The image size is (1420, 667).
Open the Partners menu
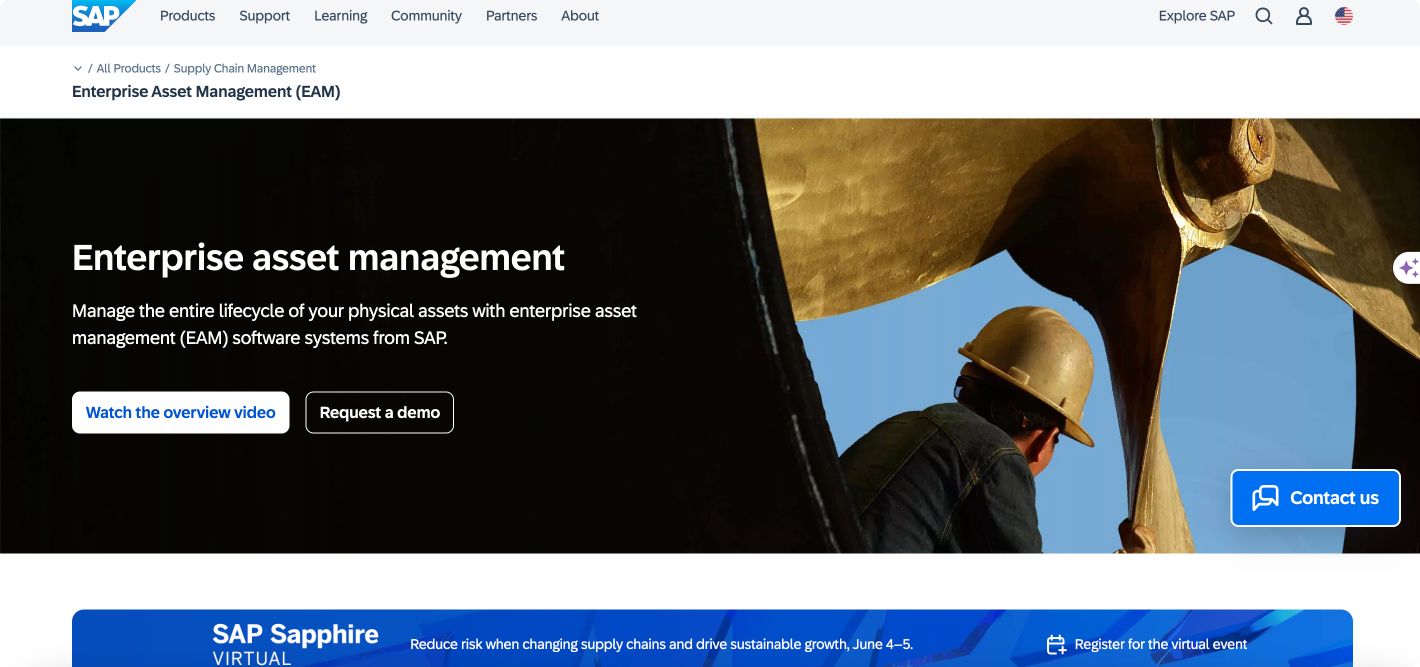512,16
